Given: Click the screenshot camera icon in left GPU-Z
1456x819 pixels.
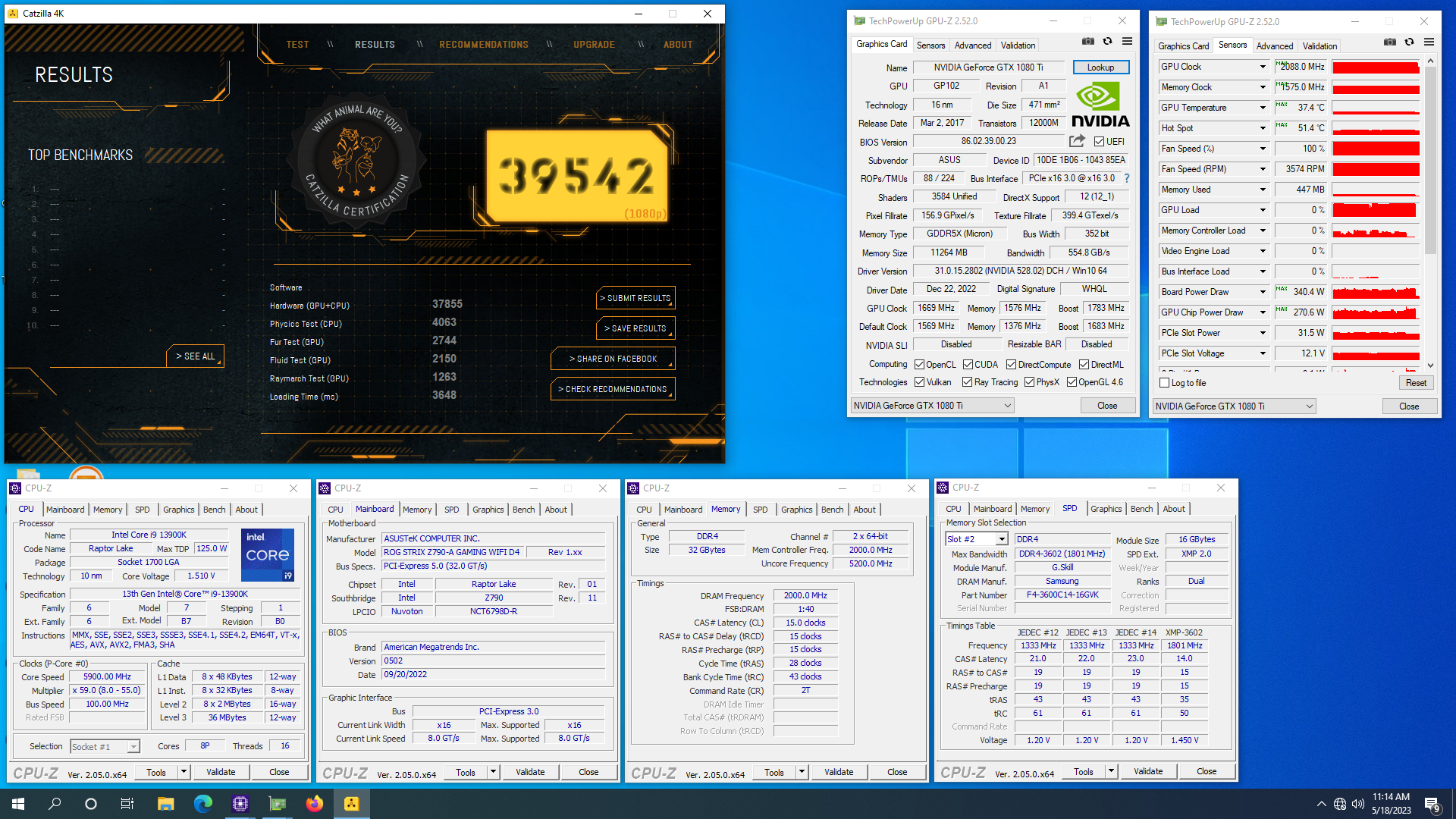Looking at the screenshot, I should coord(1088,42).
